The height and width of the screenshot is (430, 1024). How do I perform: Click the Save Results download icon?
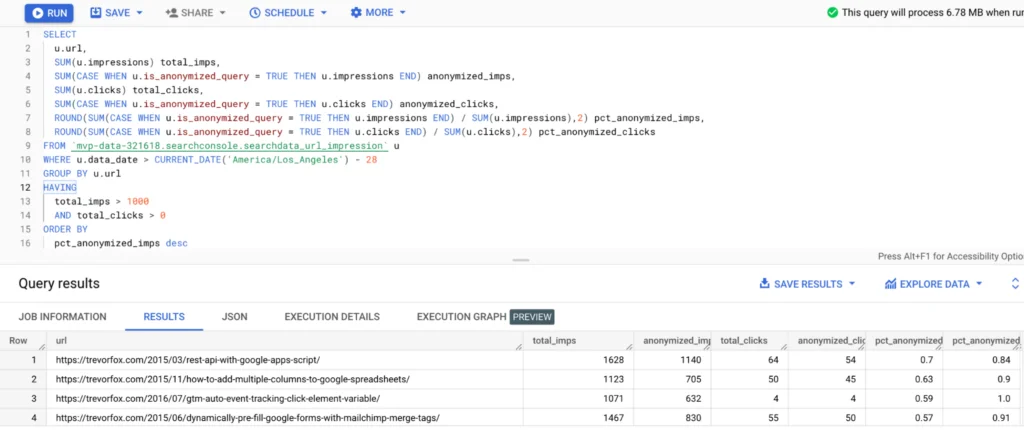764,284
